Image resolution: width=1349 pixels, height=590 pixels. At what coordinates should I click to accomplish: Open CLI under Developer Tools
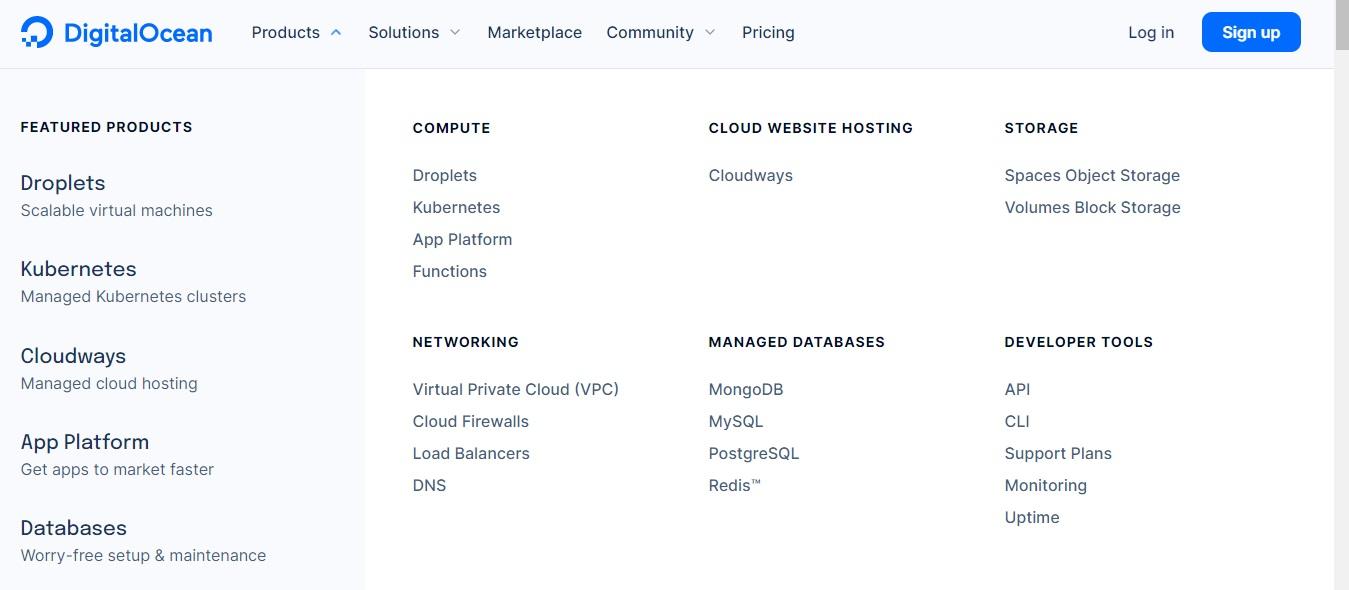click(1017, 421)
